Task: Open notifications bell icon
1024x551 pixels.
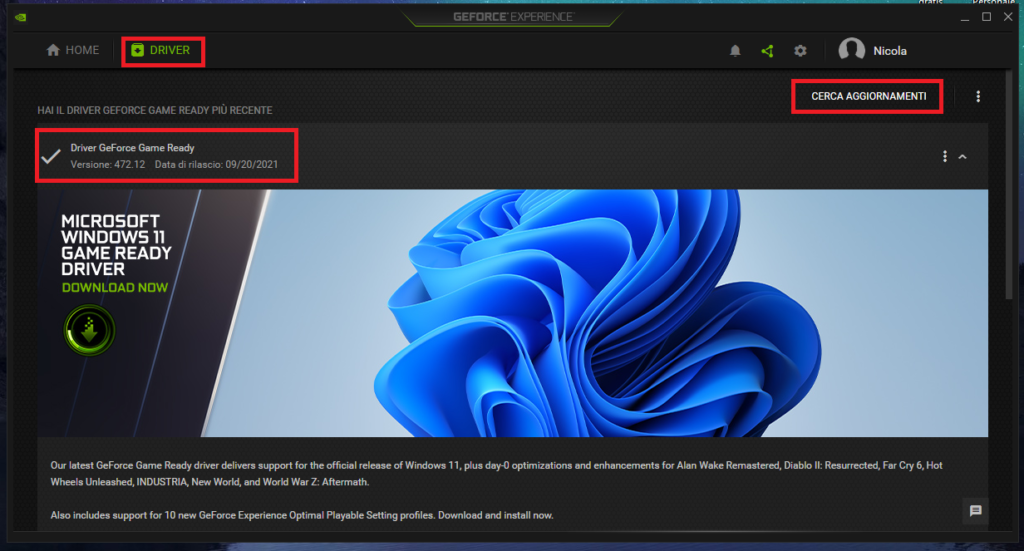Action: (735, 51)
